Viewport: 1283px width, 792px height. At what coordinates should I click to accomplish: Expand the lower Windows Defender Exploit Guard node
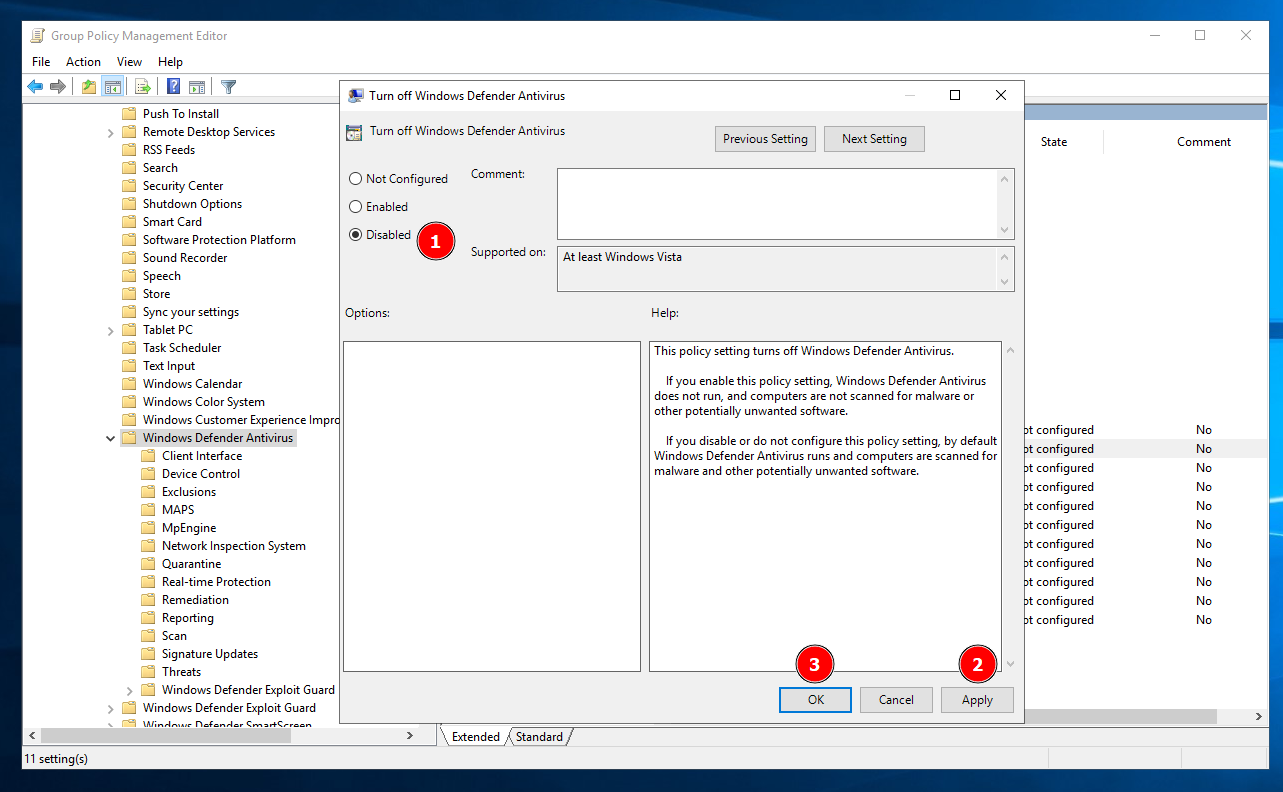(110, 708)
